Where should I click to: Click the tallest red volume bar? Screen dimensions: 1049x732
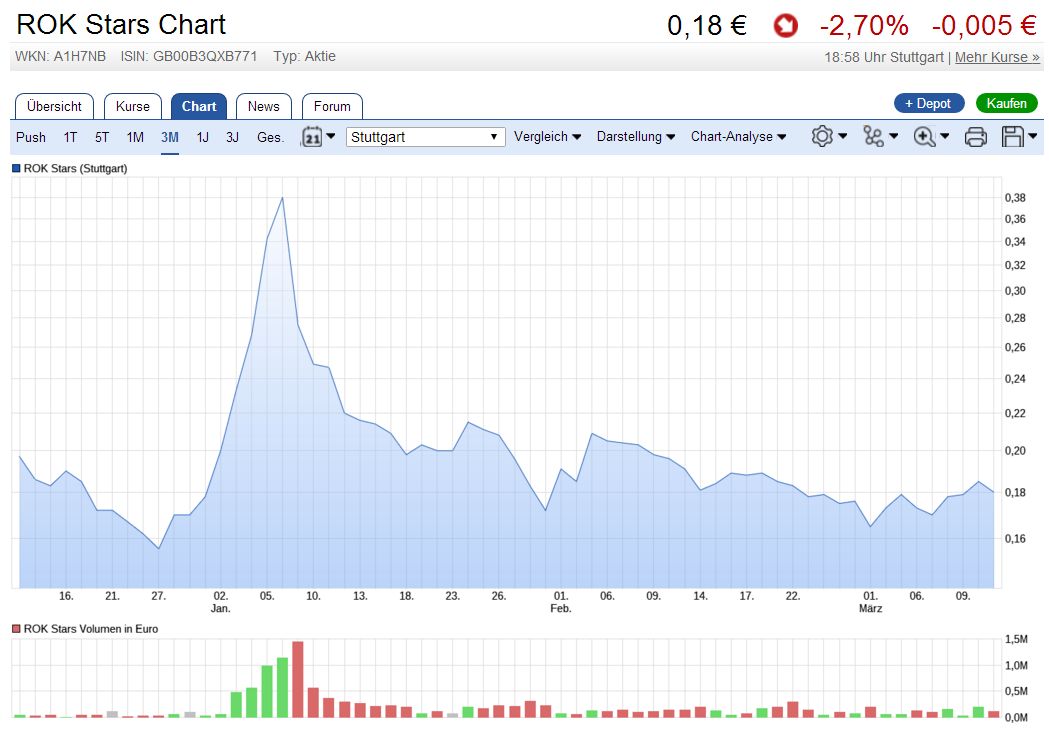(298, 679)
